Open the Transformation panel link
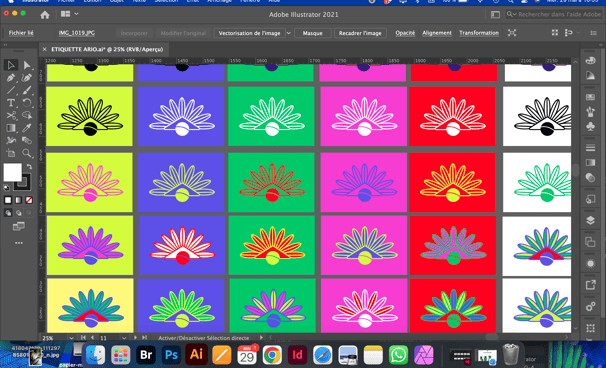606x368 pixels. tap(479, 33)
